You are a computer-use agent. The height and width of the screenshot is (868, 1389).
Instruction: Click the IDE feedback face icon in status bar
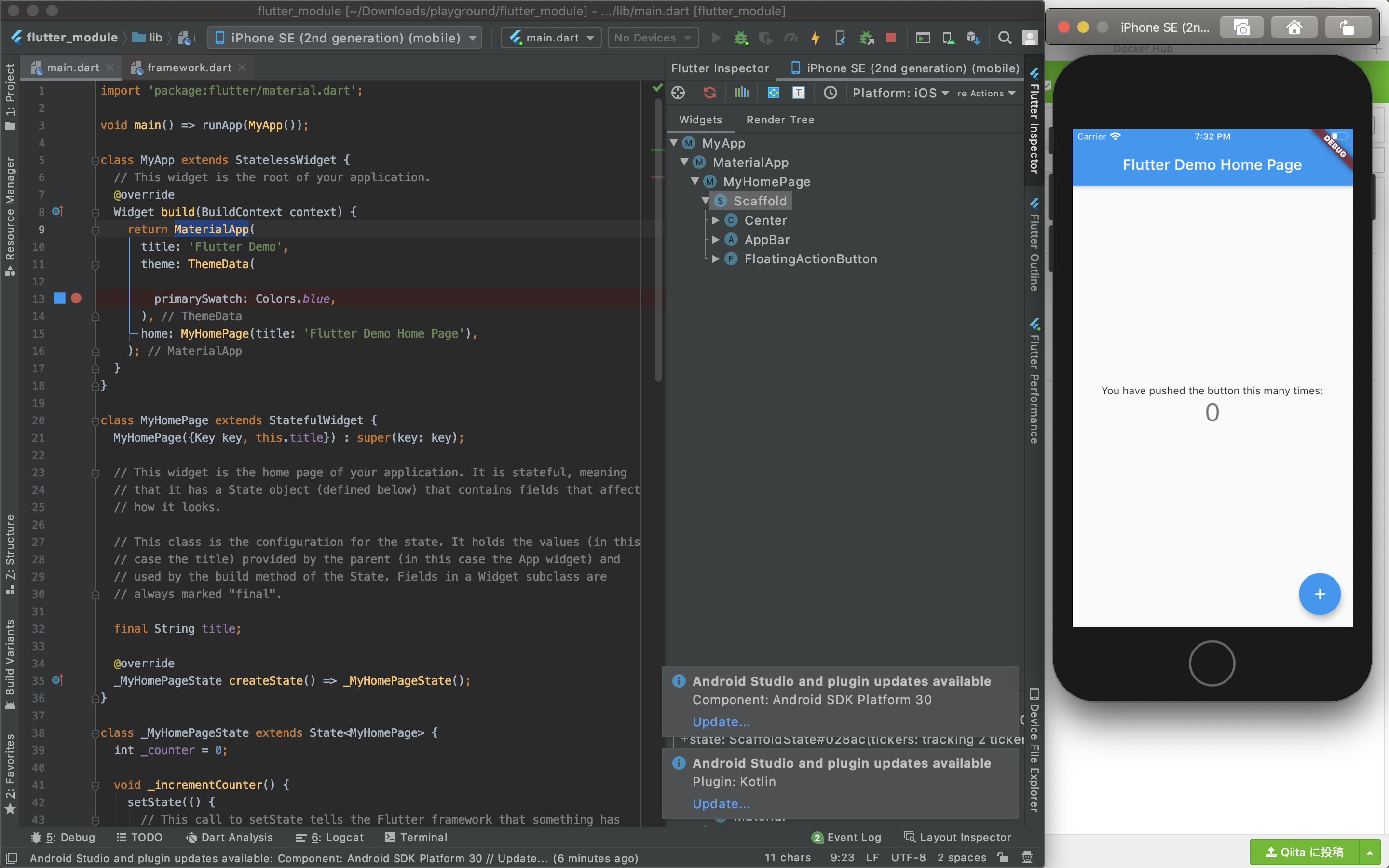[x=1027, y=858]
